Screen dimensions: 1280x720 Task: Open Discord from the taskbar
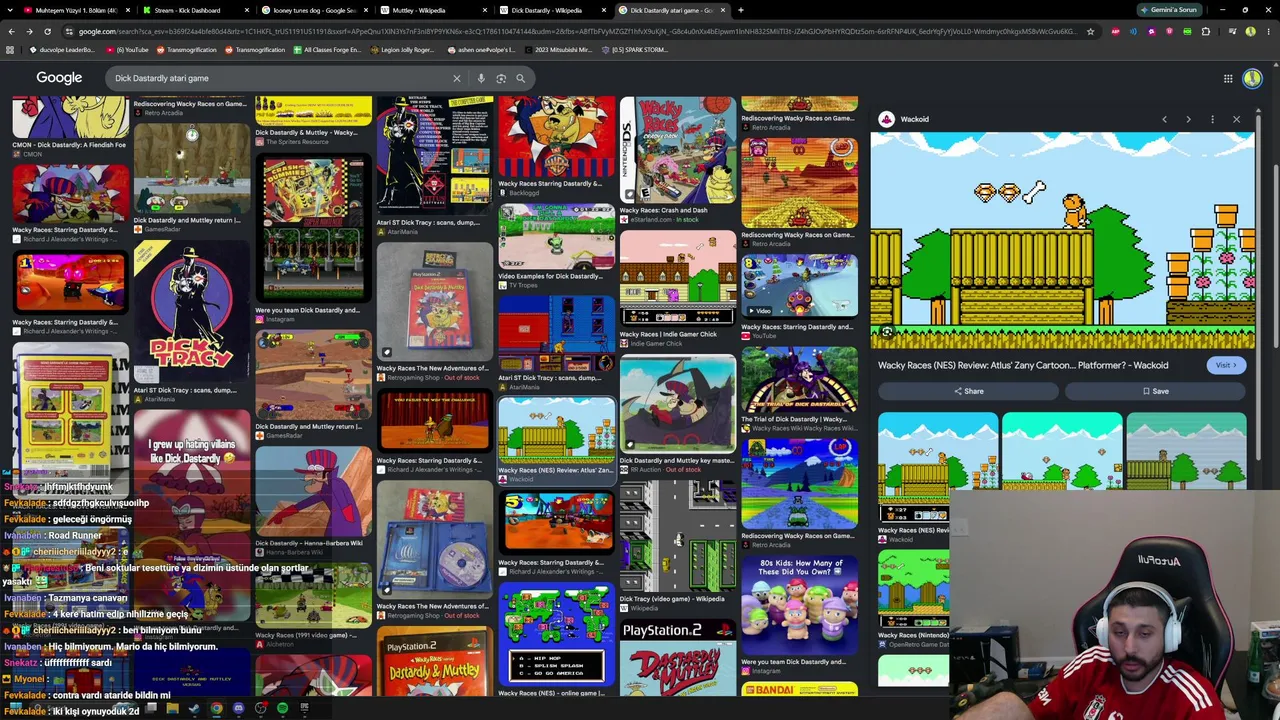pos(238,709)
